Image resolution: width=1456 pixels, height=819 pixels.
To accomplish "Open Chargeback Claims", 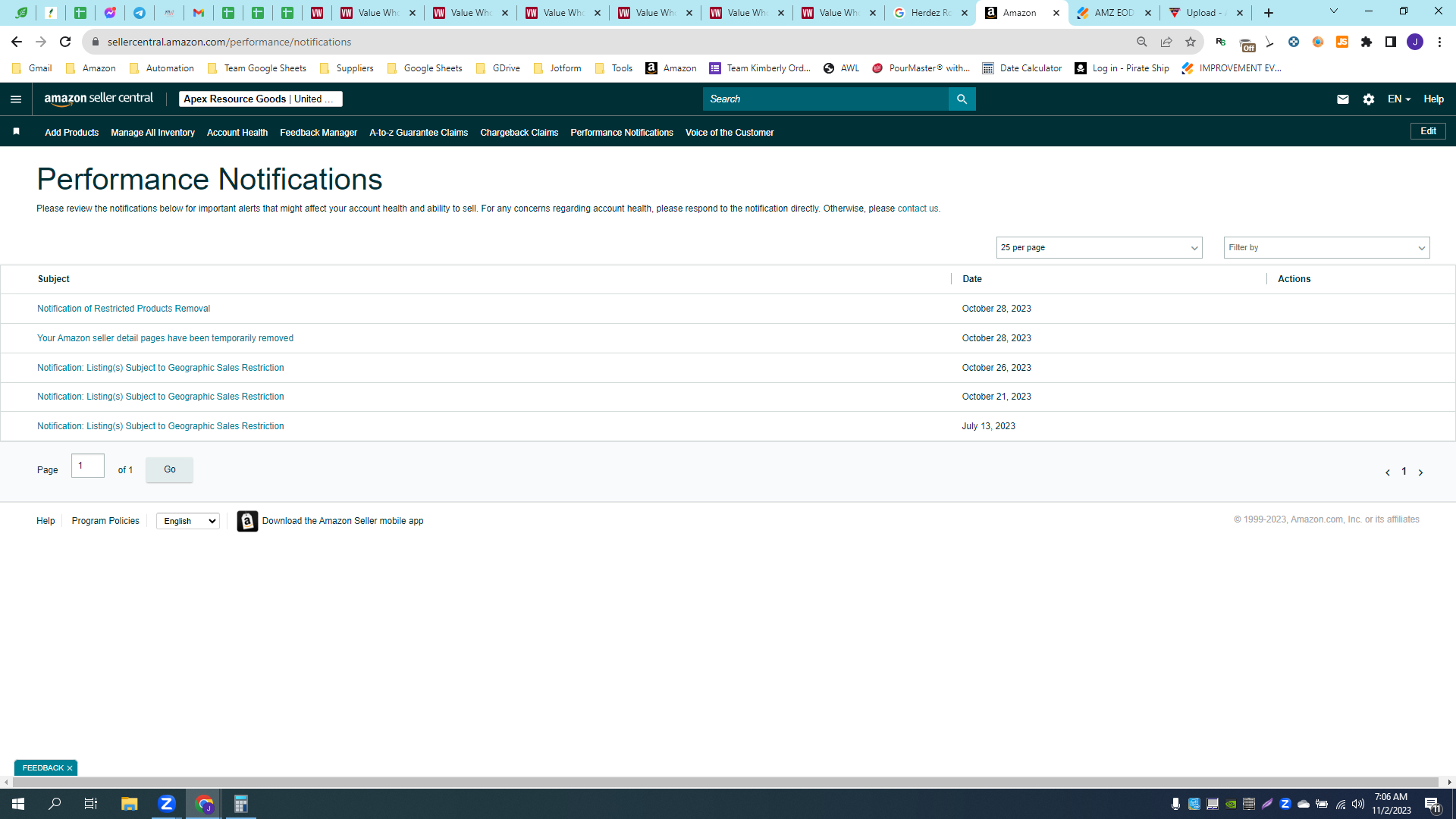I will (x=519, y=133).
